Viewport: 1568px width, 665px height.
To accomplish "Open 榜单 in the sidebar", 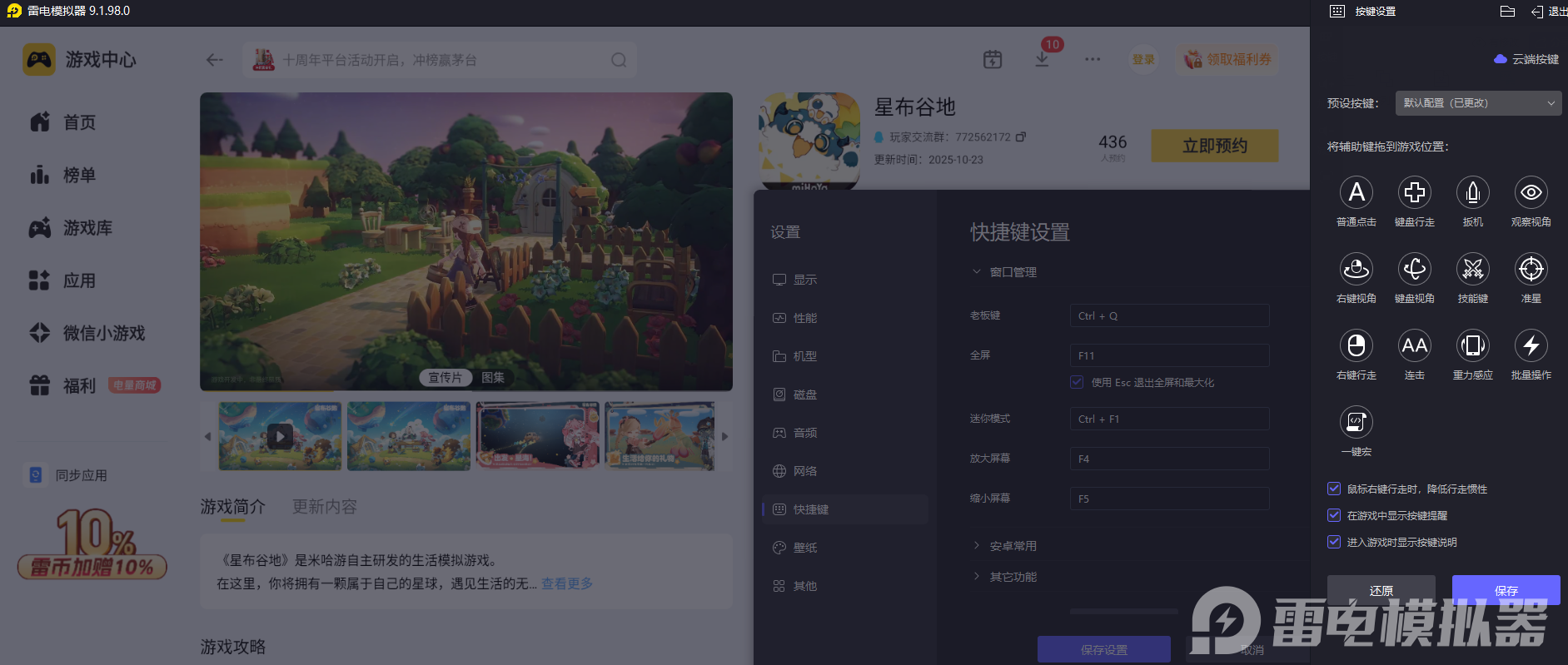I will coord(62,175).
